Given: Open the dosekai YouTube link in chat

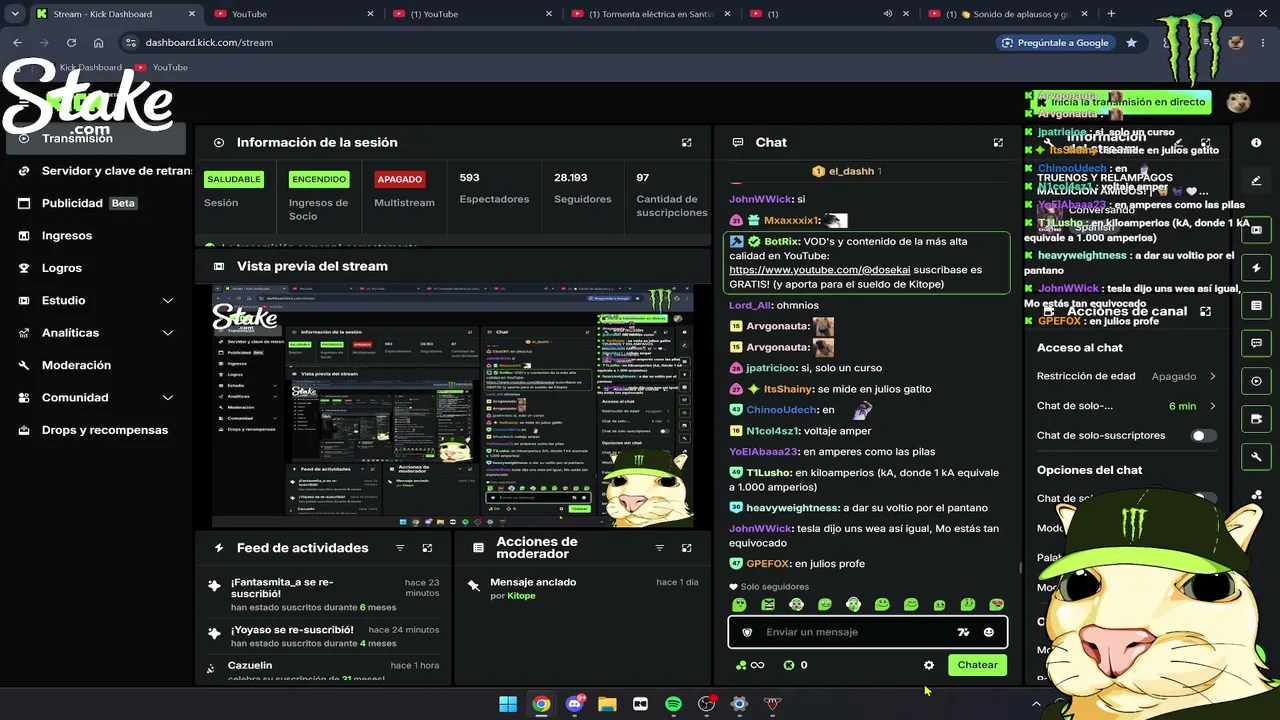Looking at the screenshot, I should point(820,270).
